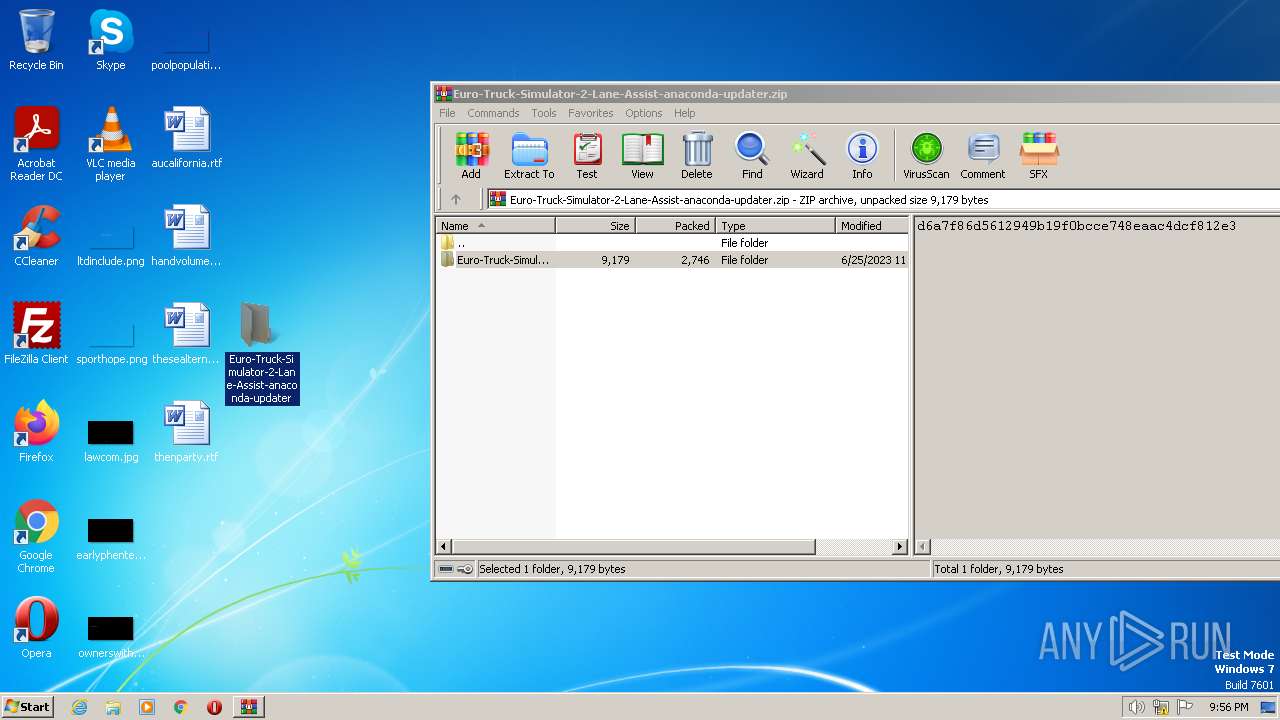
Task: Open the Favorites menu
Action: click(591, 113)
